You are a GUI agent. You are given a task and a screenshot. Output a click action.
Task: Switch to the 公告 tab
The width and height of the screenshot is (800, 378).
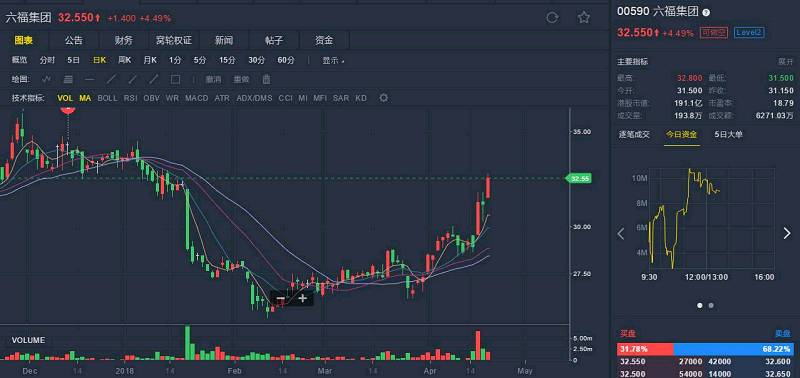click(73, 40)
